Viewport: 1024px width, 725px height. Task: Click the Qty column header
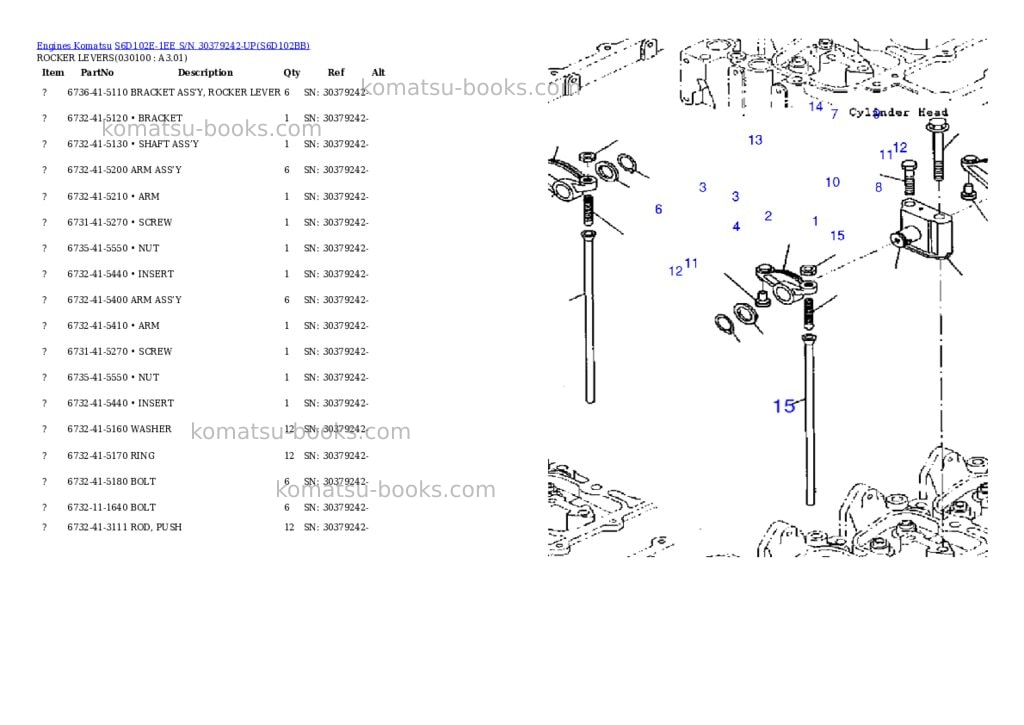[292, 72]
